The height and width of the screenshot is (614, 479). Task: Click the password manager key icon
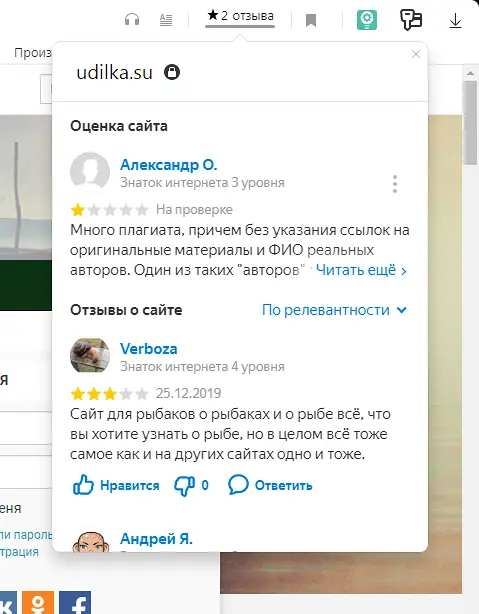tap(410, 20)
